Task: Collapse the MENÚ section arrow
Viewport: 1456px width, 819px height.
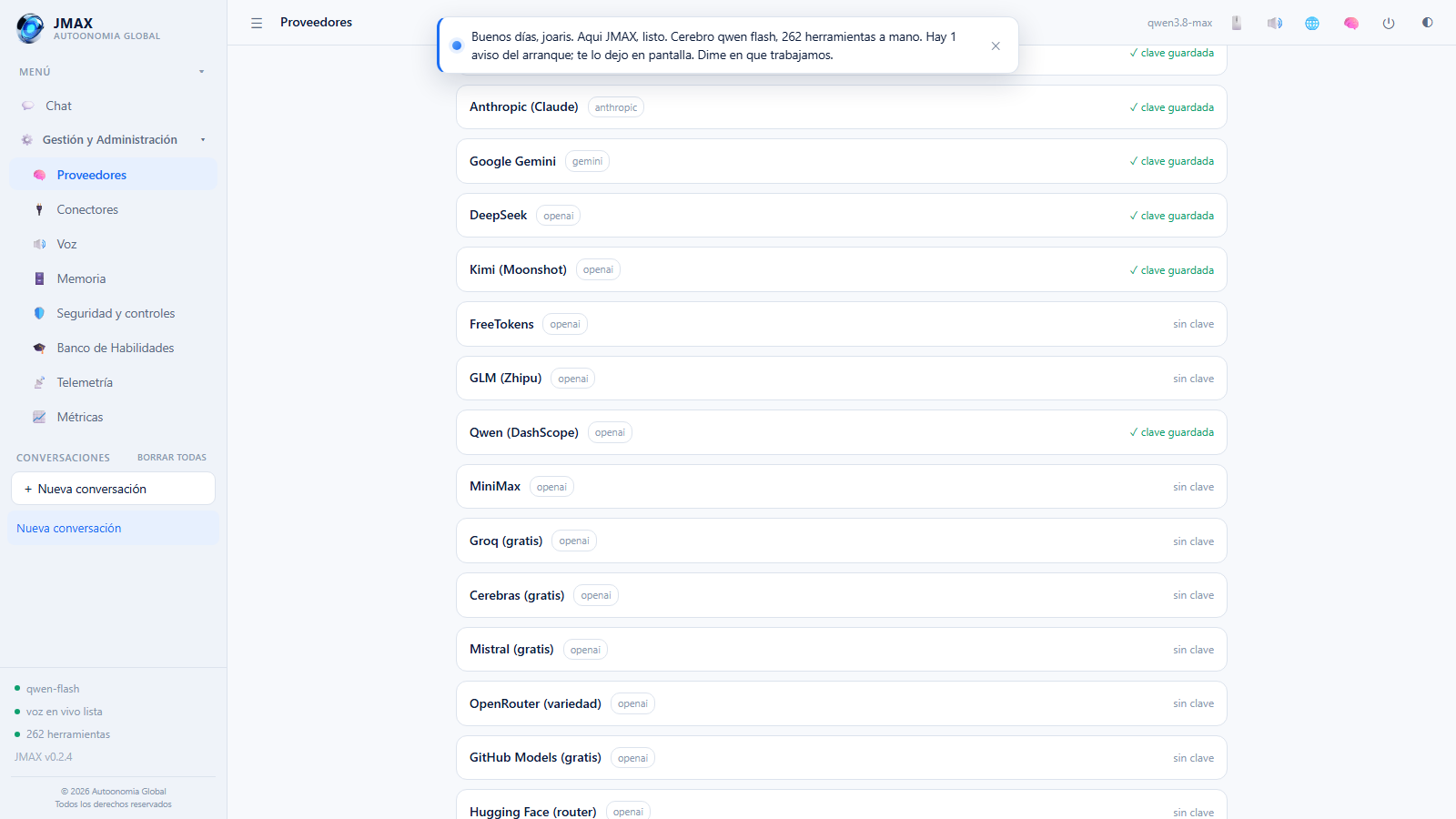Action: coord(202,72)
